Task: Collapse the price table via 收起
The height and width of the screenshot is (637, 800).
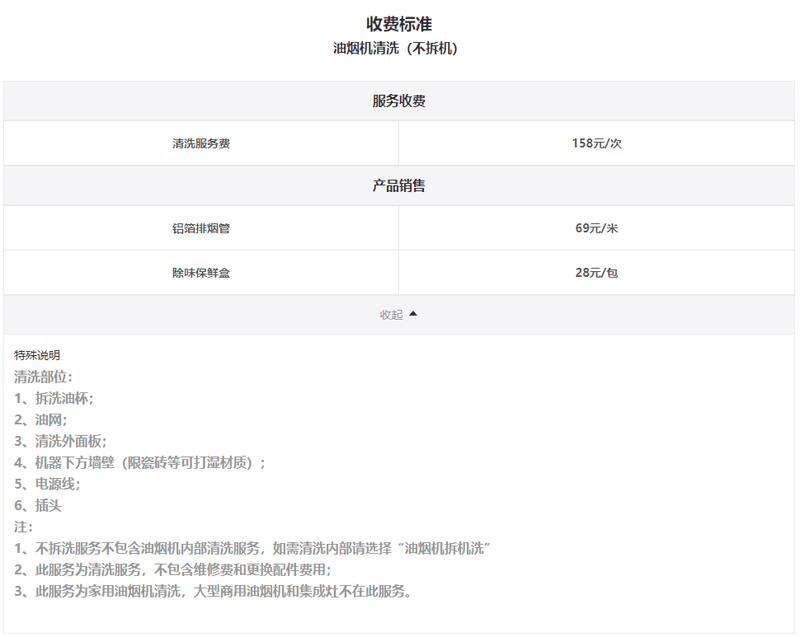Action: [x=391, y=314]
